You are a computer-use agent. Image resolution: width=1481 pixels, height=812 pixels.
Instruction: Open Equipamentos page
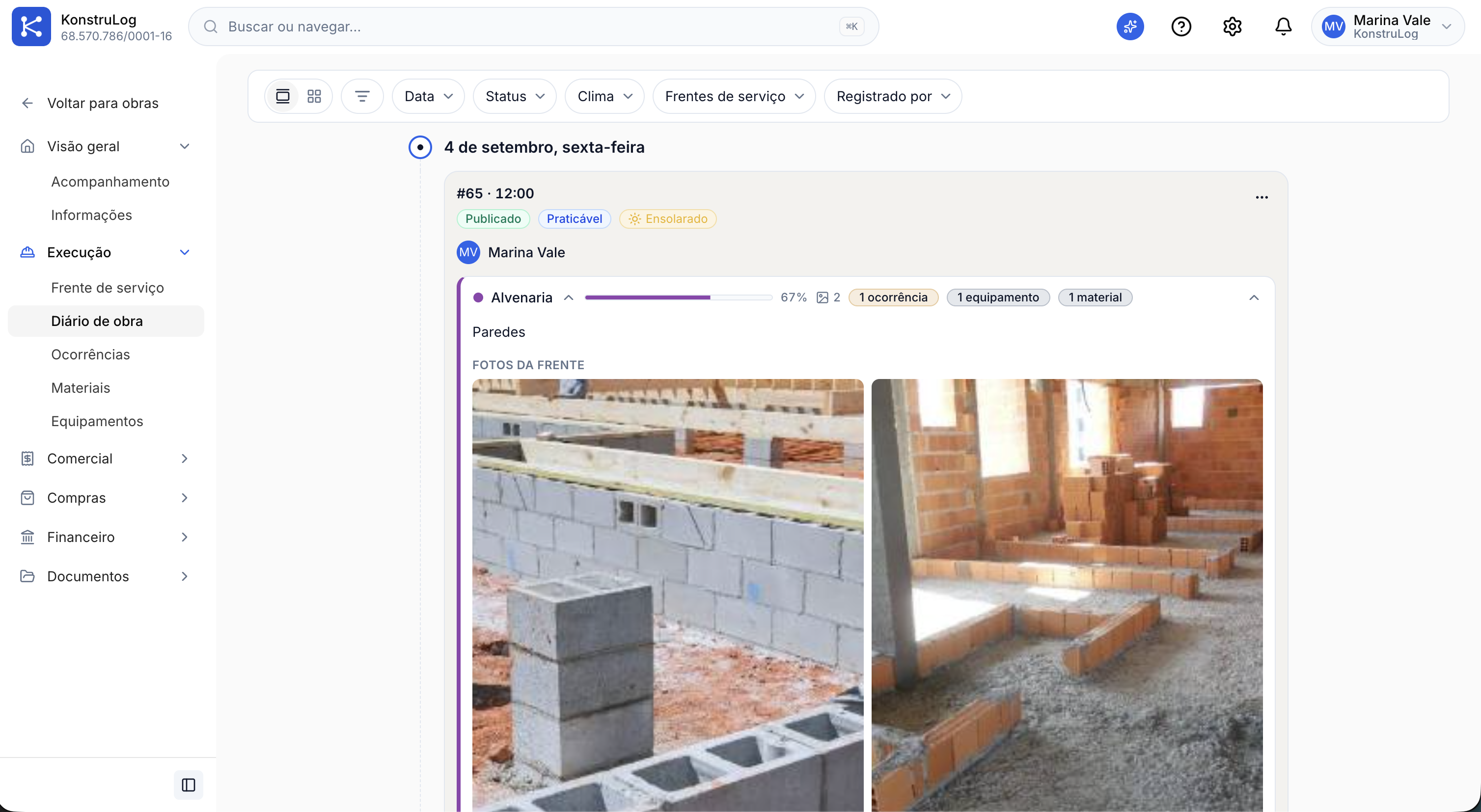tap(97, 421)
